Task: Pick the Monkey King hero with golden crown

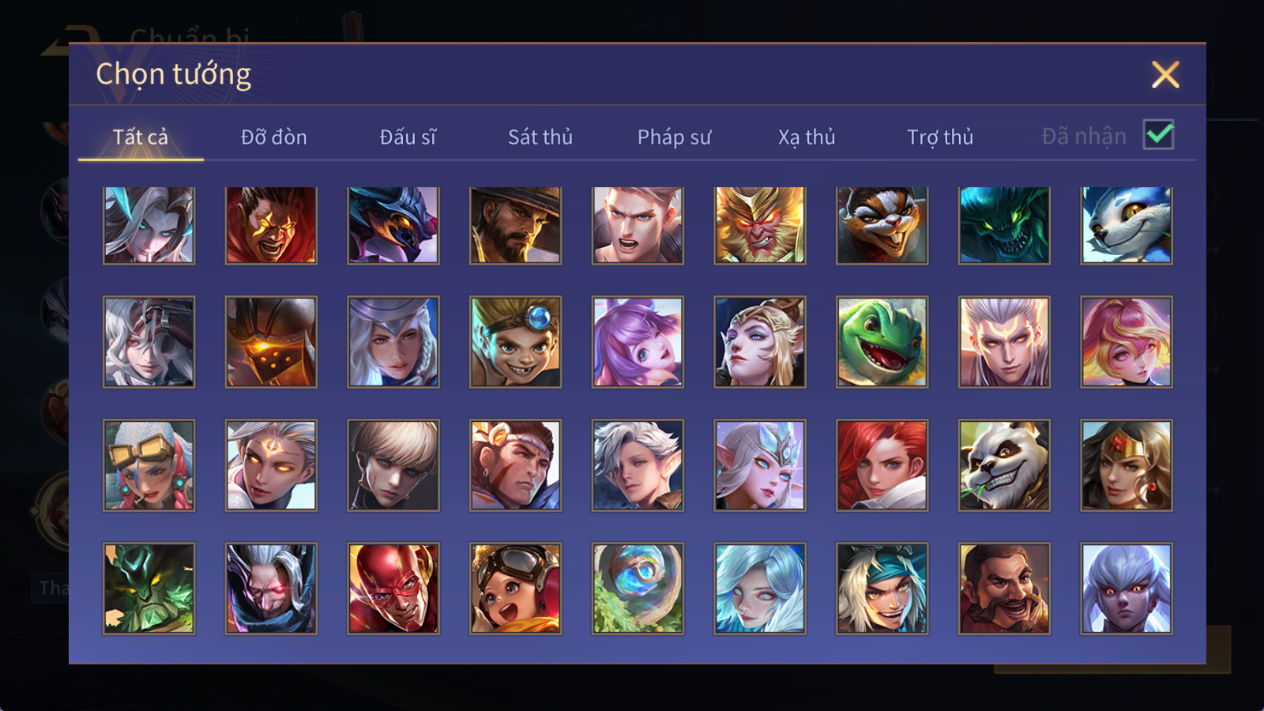Action: 760,225
